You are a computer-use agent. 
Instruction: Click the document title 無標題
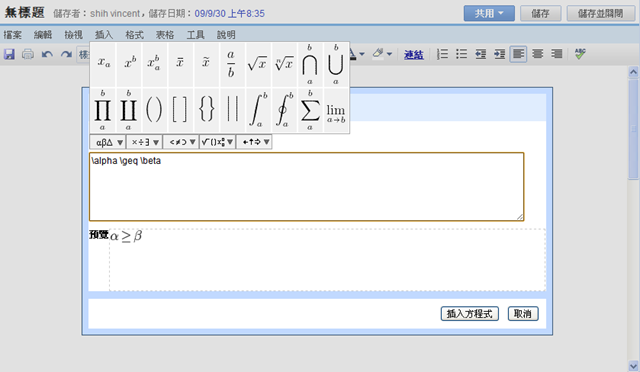point(24,13)
